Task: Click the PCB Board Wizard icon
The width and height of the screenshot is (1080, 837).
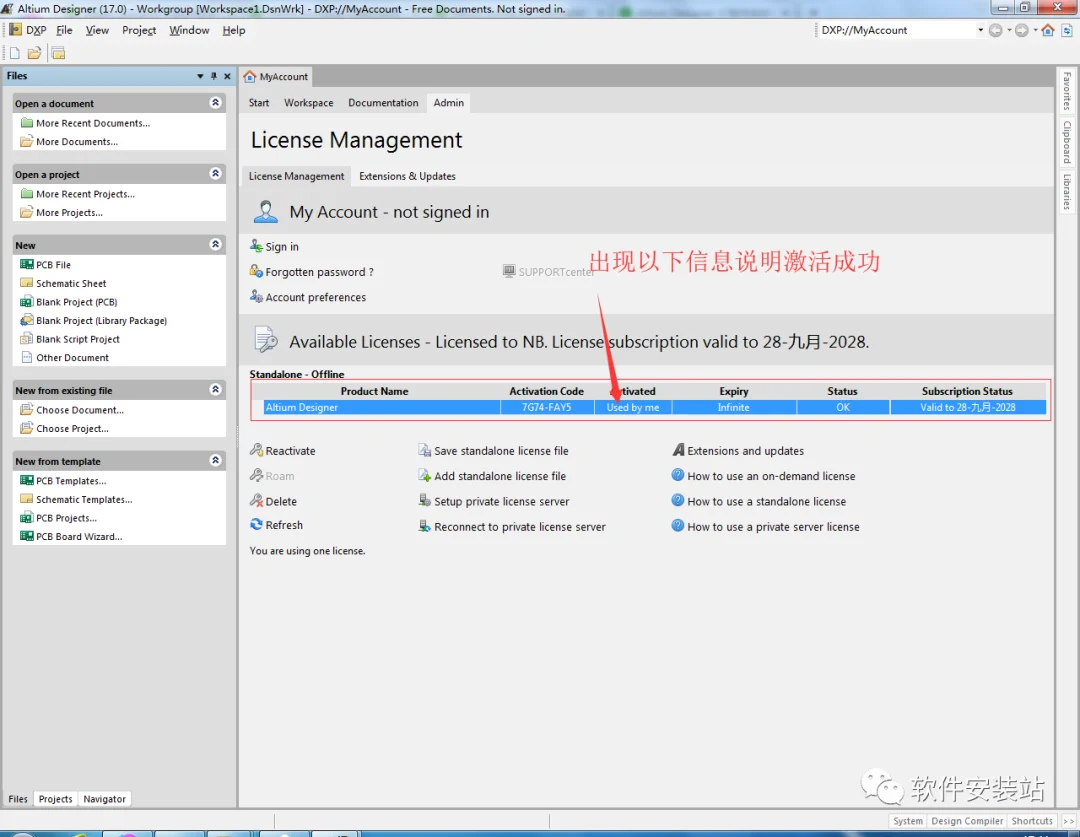Action: [27, 536]
